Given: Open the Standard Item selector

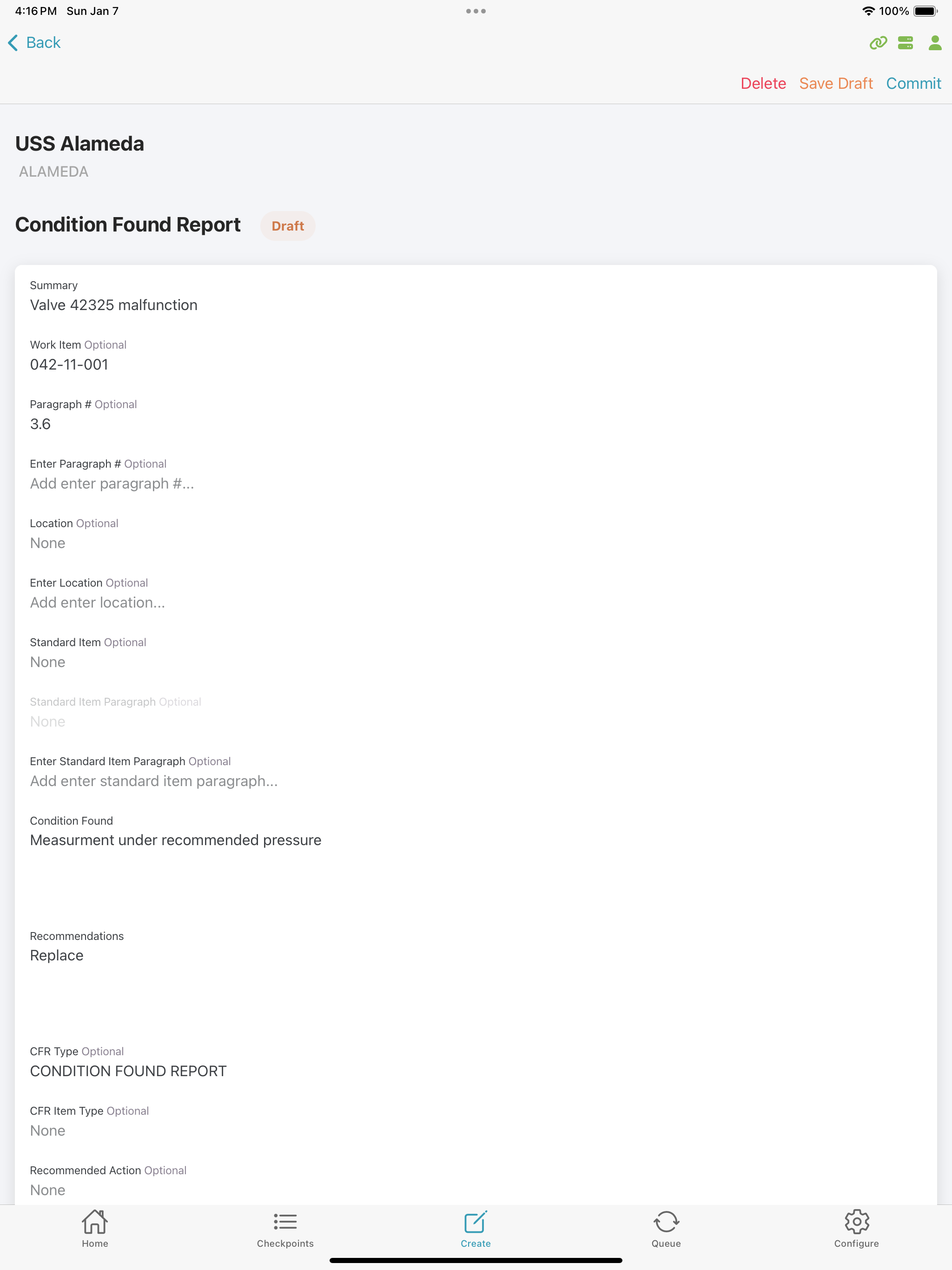Looking at the screenshot, I should tap(48, 662).
